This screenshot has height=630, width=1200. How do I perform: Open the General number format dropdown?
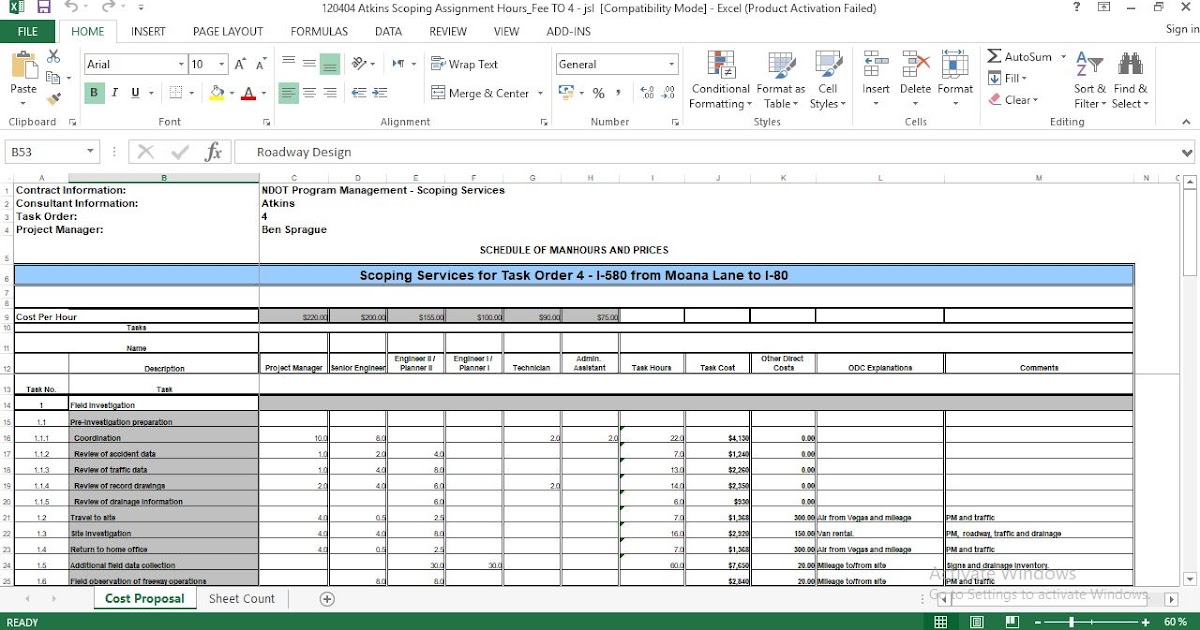(672, 63)
